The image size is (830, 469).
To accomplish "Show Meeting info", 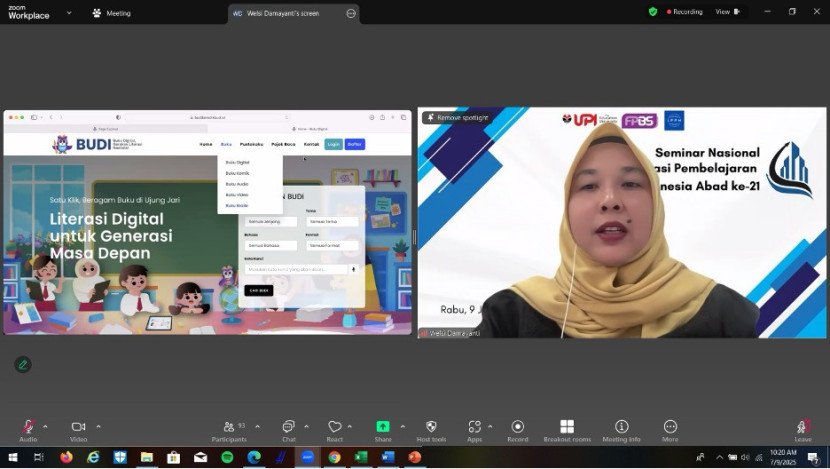I will [x=621, y=427].
